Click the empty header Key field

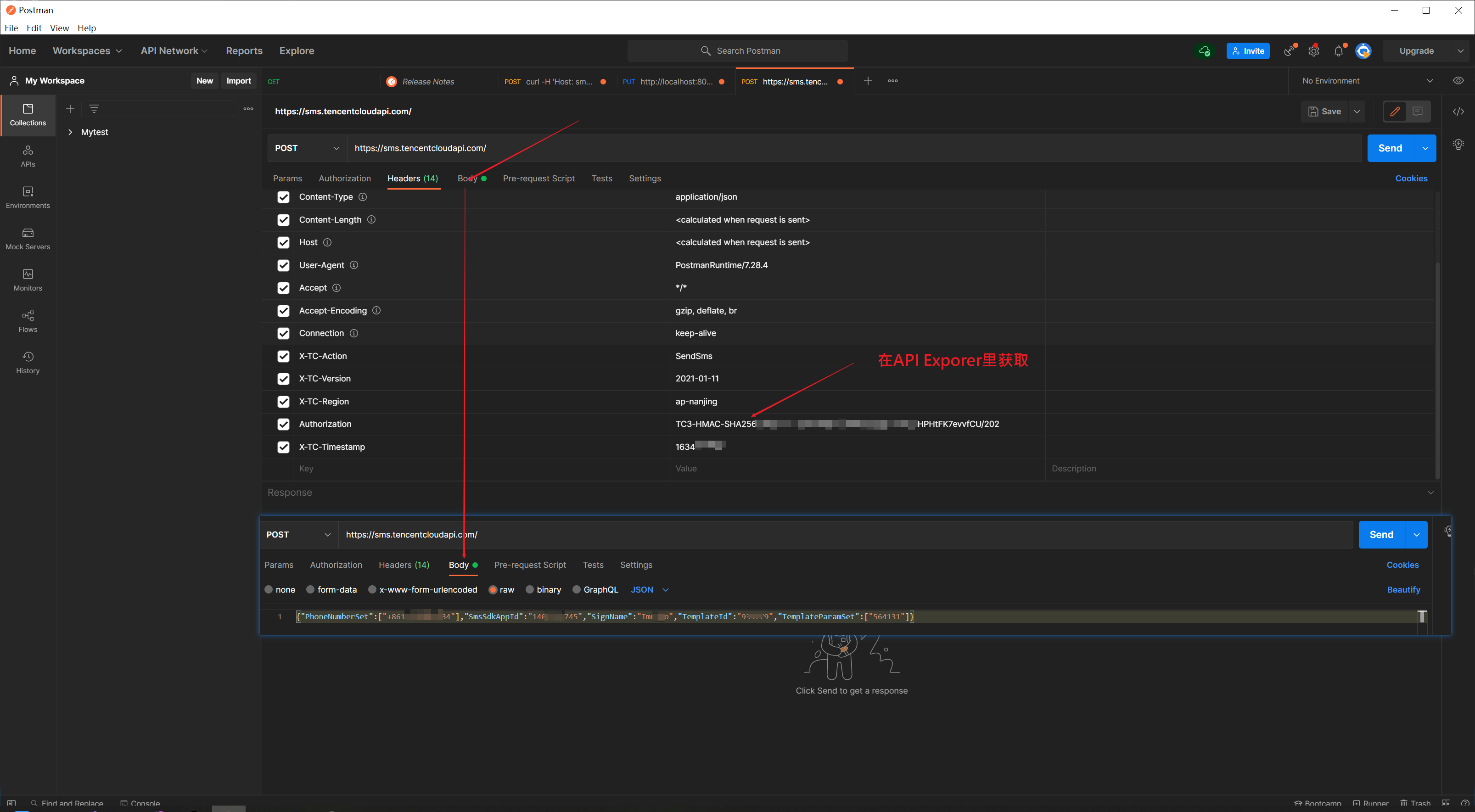480,468
